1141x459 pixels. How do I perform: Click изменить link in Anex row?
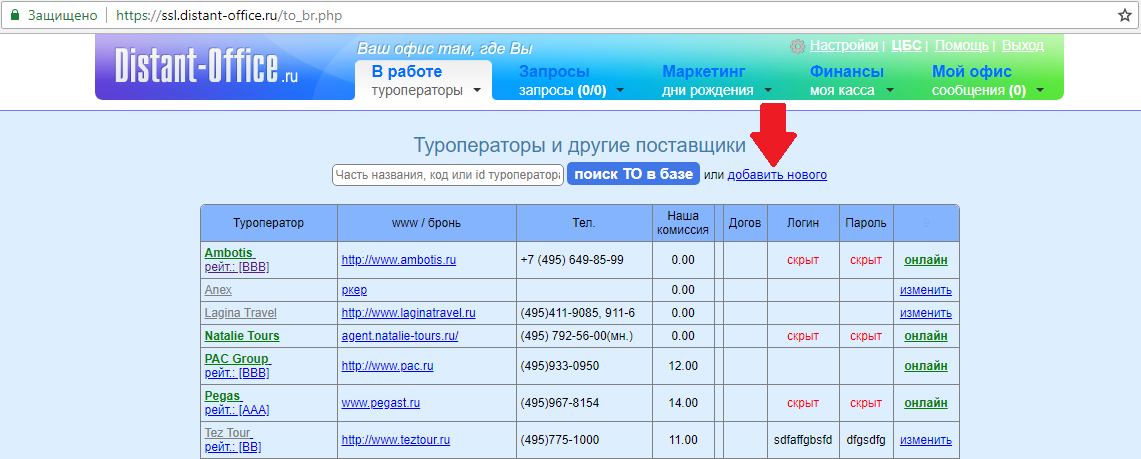coord(926,290)
